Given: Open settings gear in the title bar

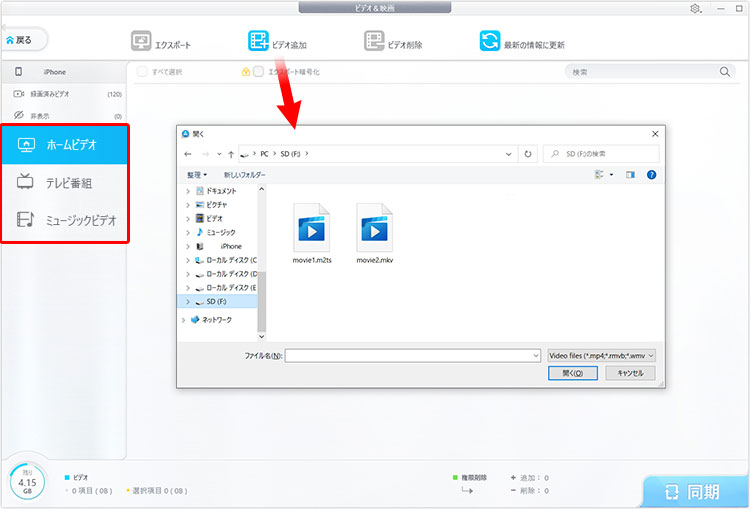Looking at the screenshot, I should click(695, 9).
